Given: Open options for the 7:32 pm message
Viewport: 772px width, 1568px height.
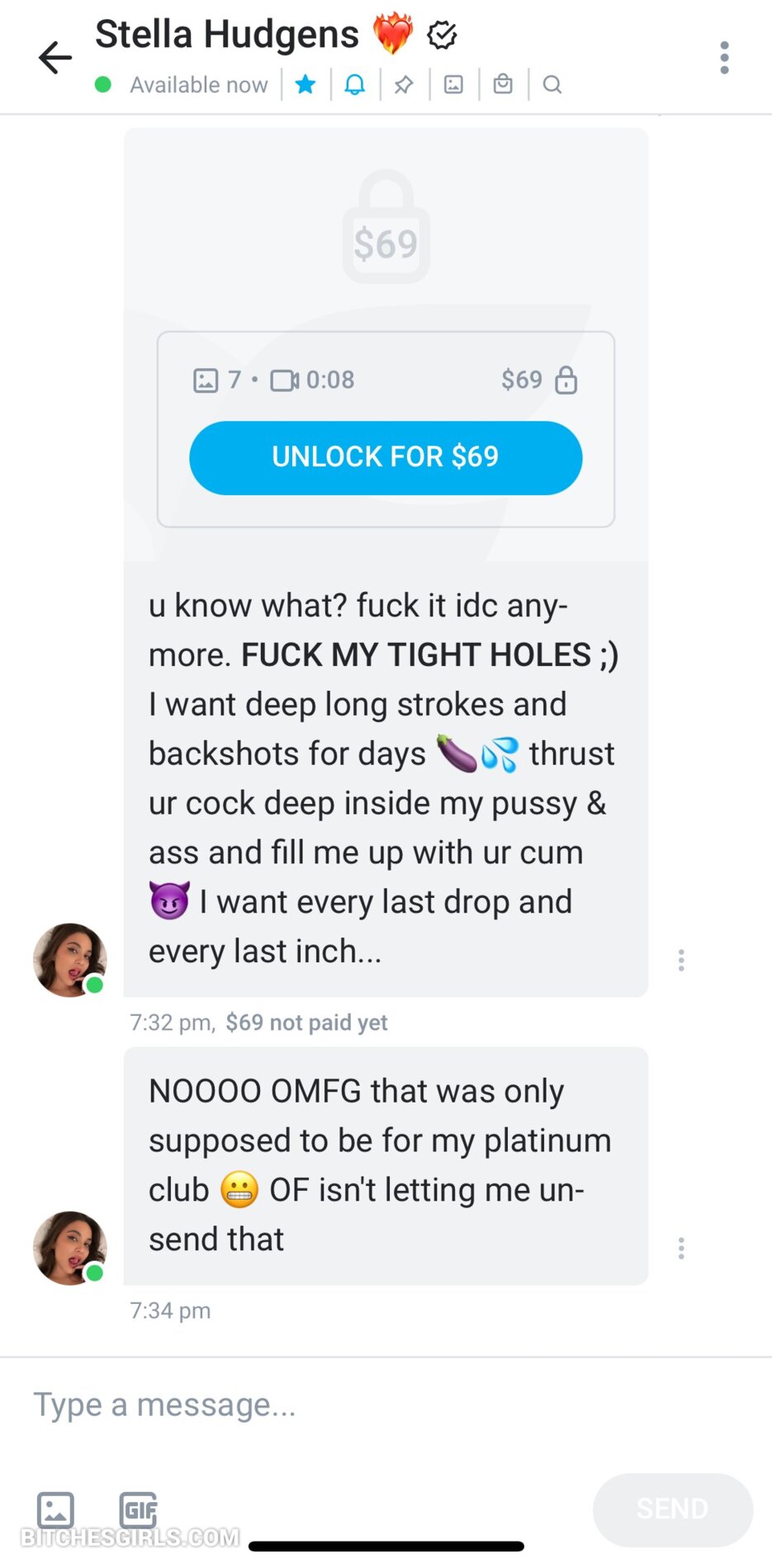Looking at the screenshot, I should click(681, 960).
